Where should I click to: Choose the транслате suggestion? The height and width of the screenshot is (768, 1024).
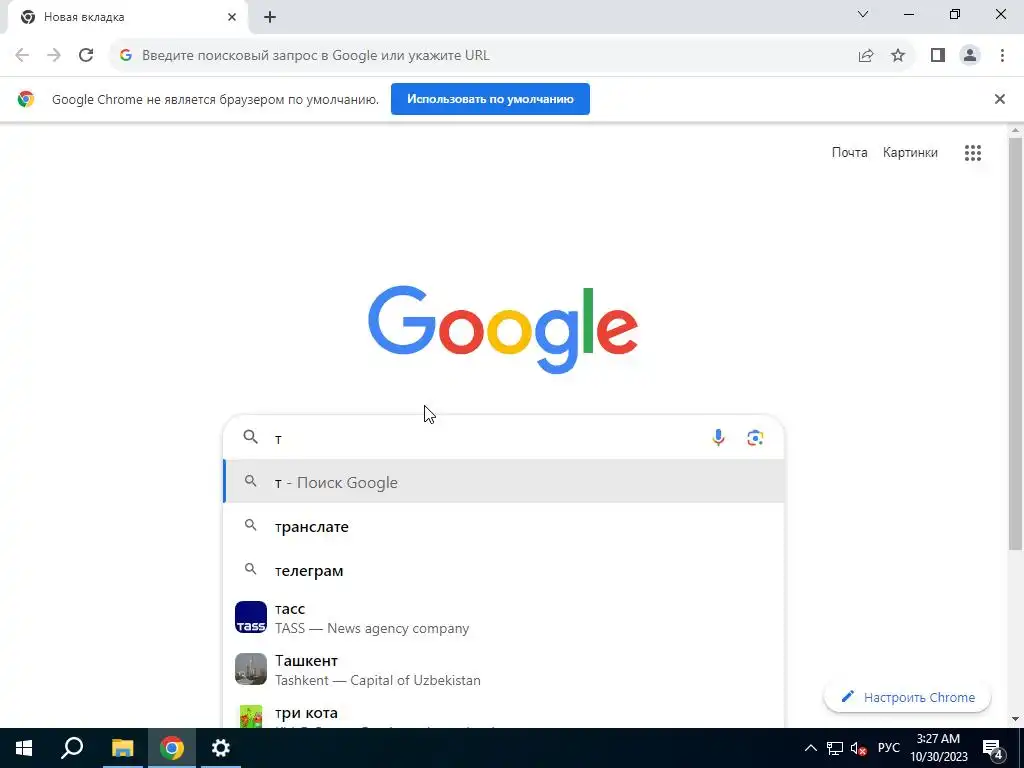click(x=504, y=526)
